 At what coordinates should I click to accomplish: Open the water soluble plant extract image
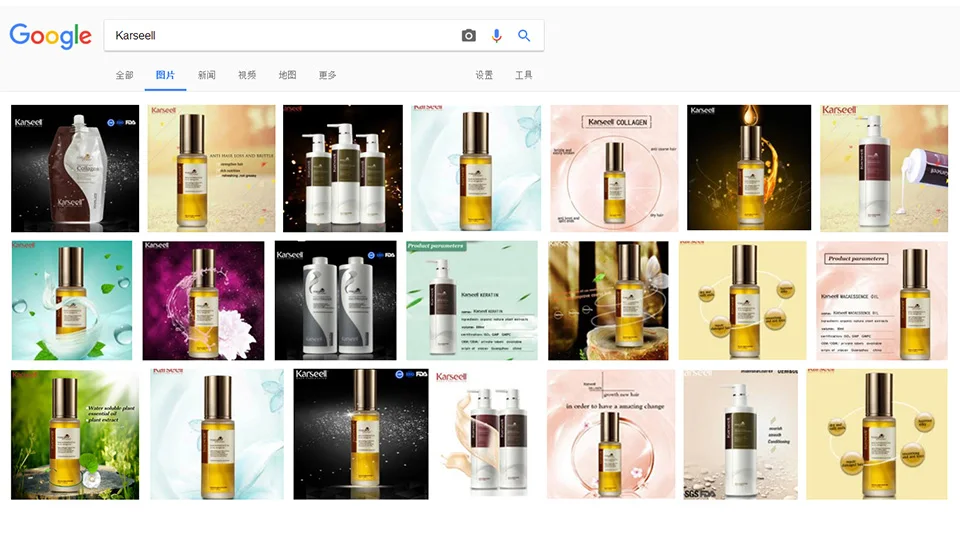(75, 434)
